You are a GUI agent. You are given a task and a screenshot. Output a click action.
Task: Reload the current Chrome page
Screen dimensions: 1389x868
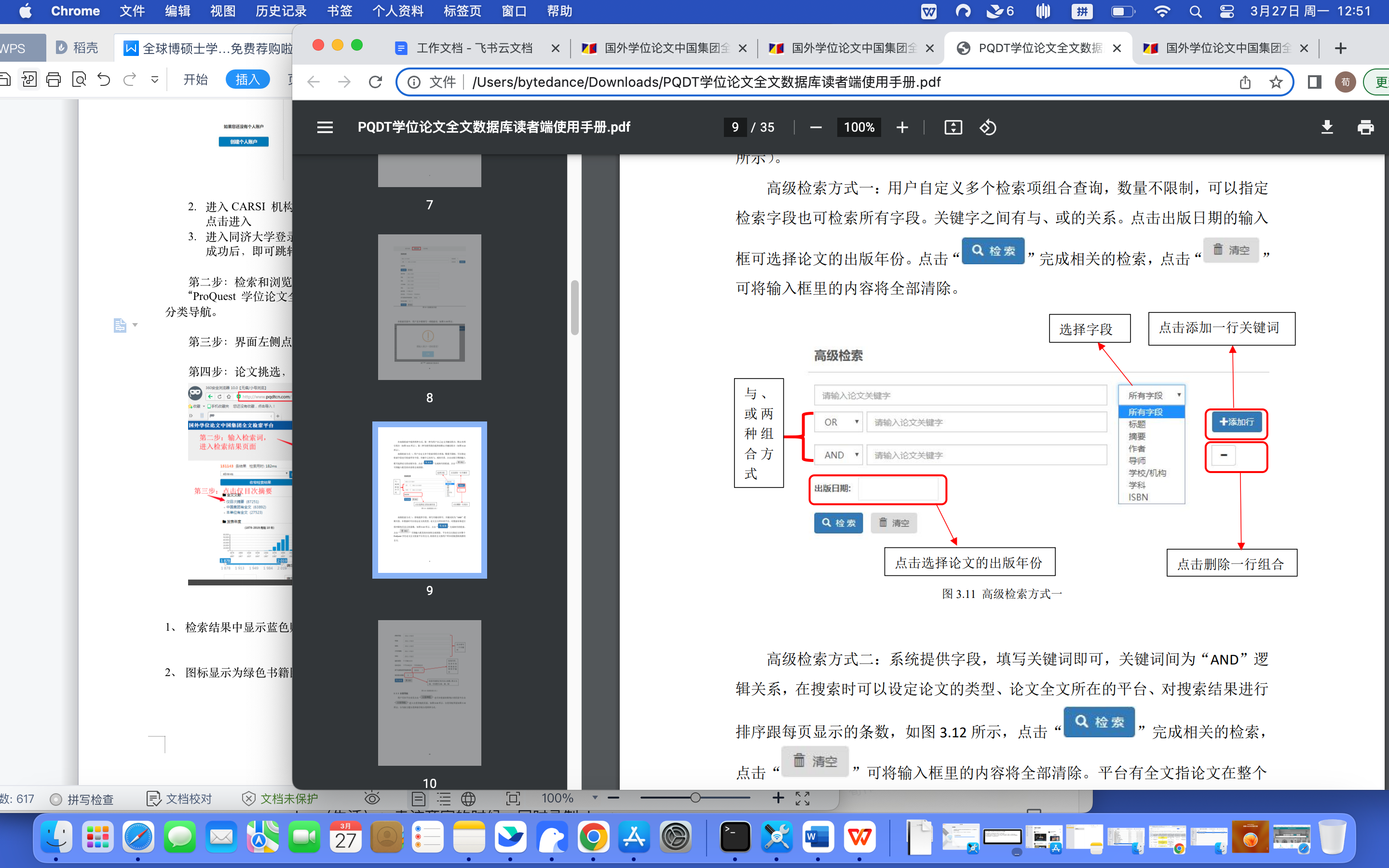click(x=375, y=82)
